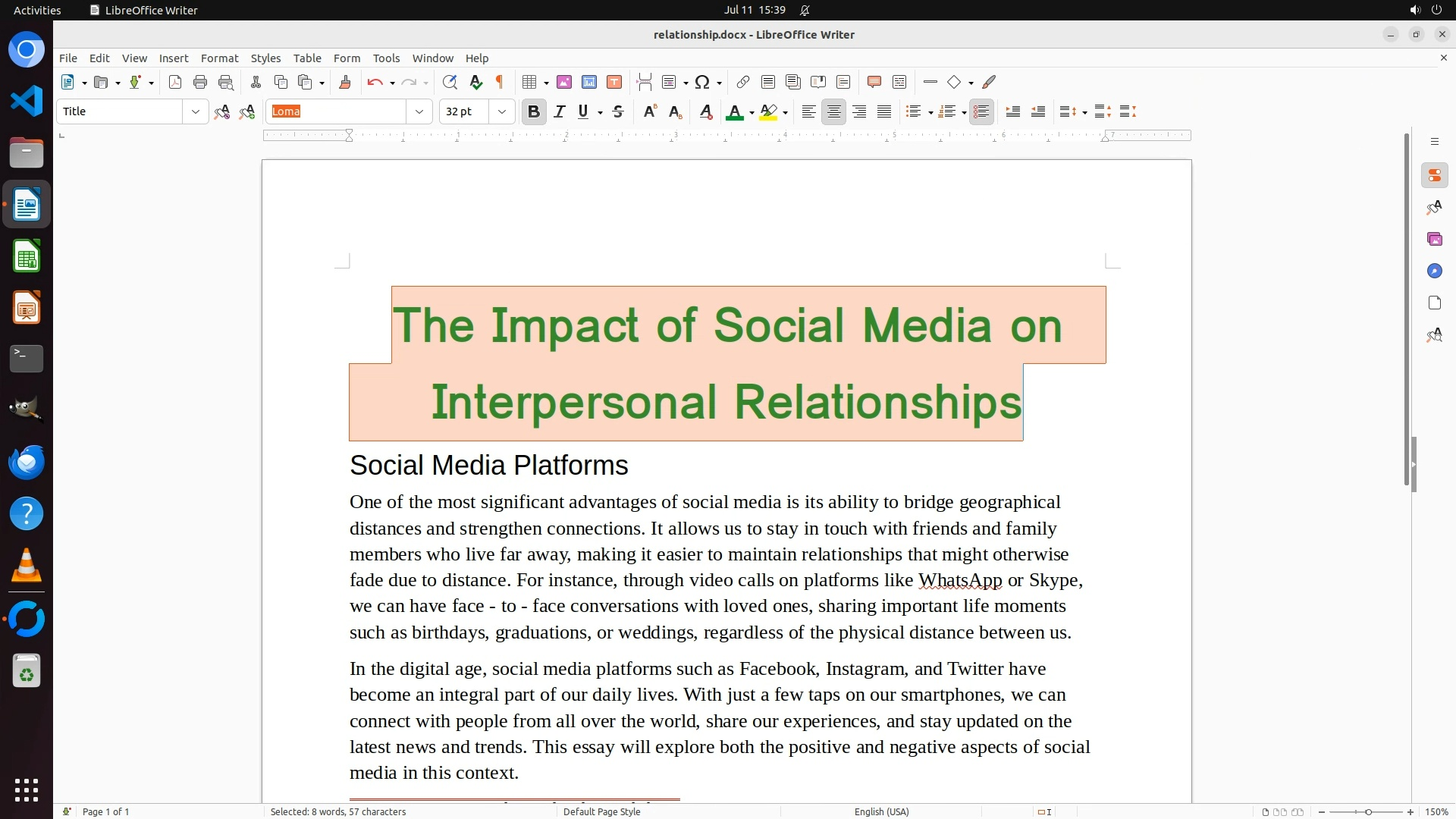Open the sidebar Navigator compass icon
Screen dimensions: 1456x819
coord(1434,271)
